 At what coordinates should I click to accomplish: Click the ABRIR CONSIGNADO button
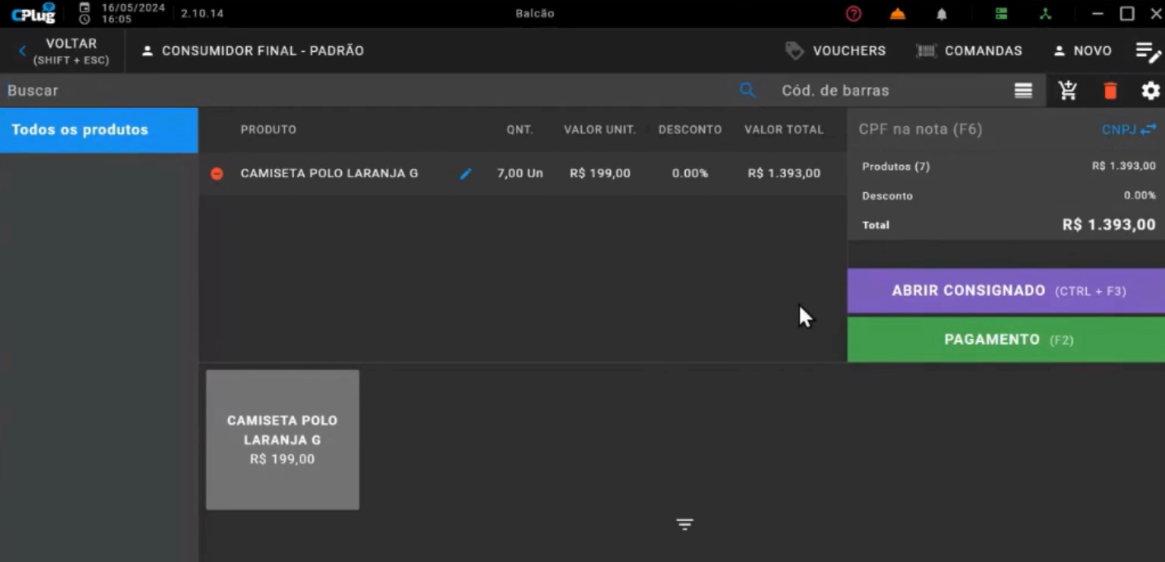point(1006,291)
